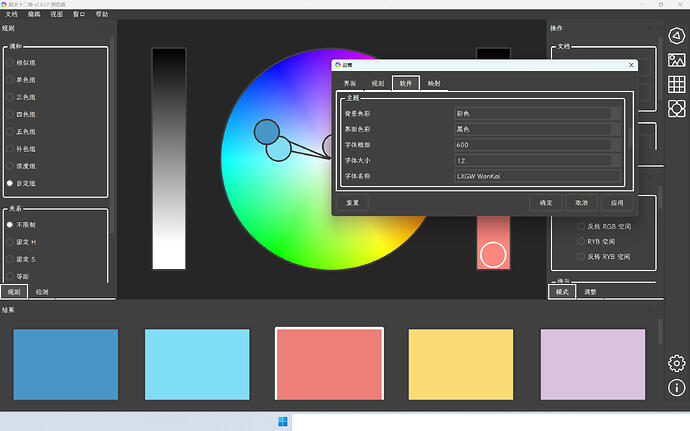Click the fourth sidebar icon below grid

[677, 107]
